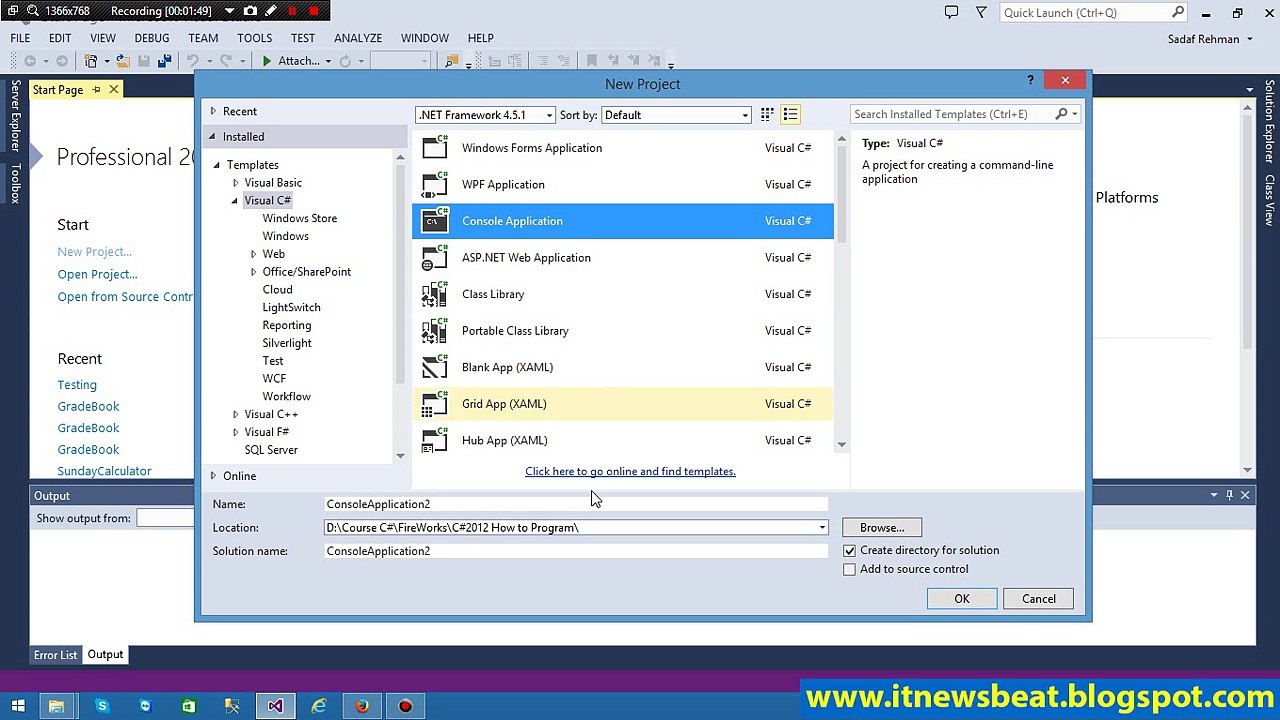Click the Find in Files toolbar icon
The image size is (1280, 720).
pyautogui.click(x=451, y=61)
